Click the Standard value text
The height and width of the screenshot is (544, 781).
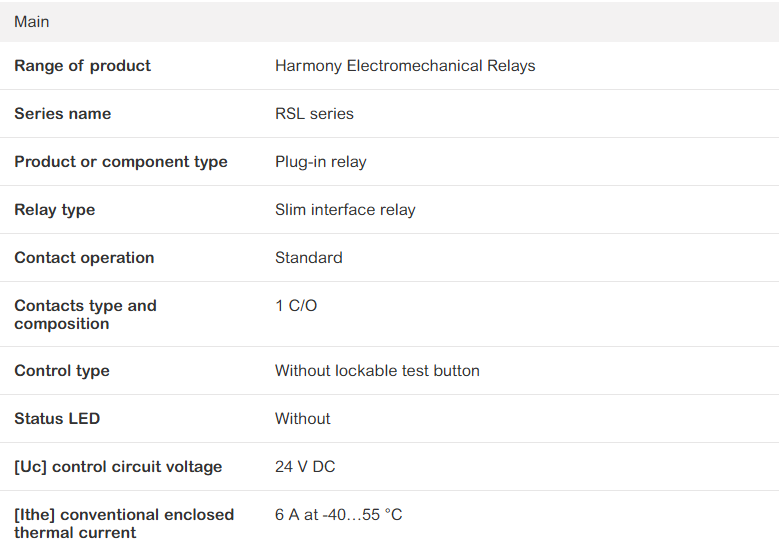(x=309, y=258)
